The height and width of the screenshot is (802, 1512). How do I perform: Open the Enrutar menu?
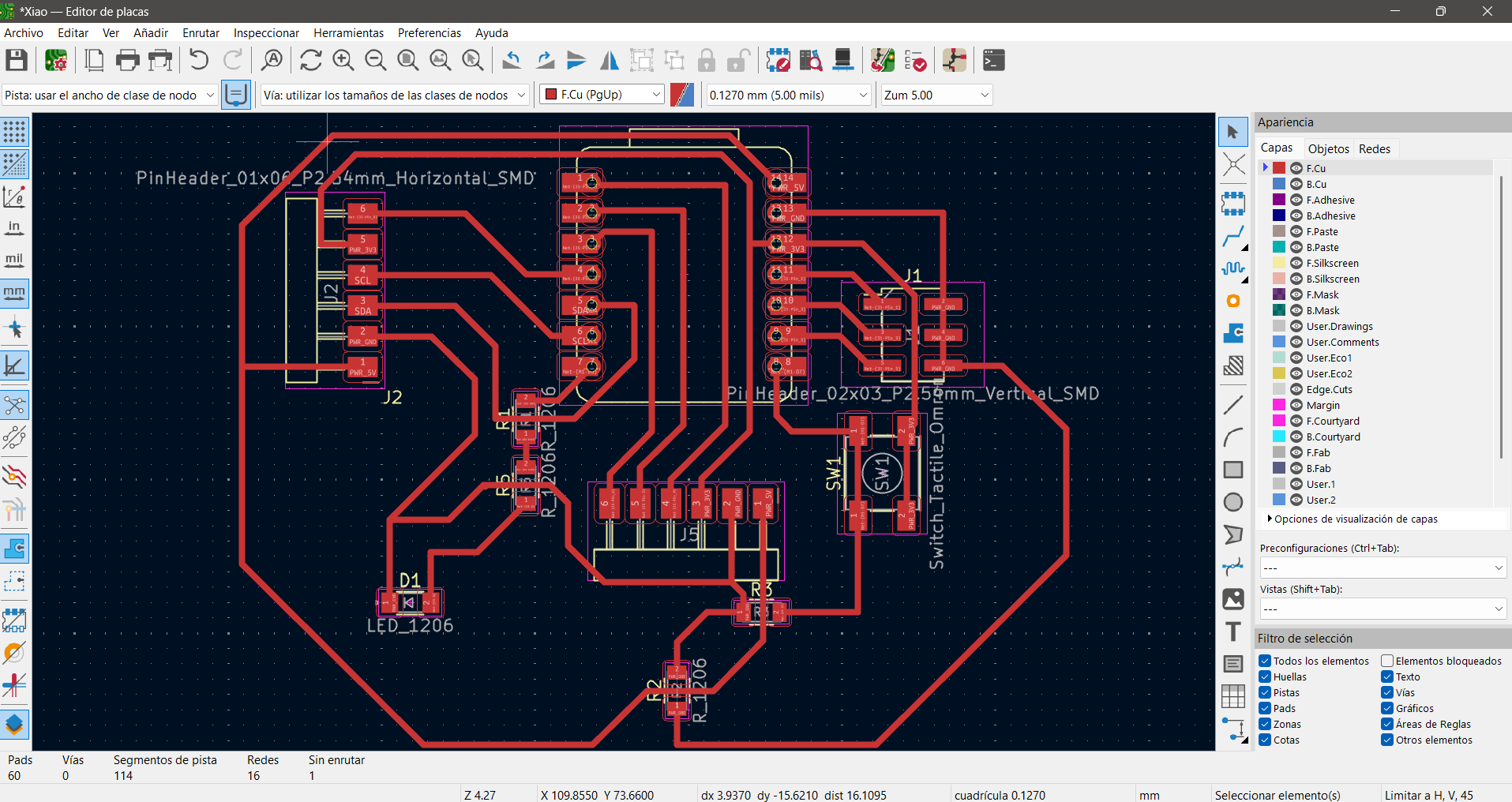coord(201,32)
